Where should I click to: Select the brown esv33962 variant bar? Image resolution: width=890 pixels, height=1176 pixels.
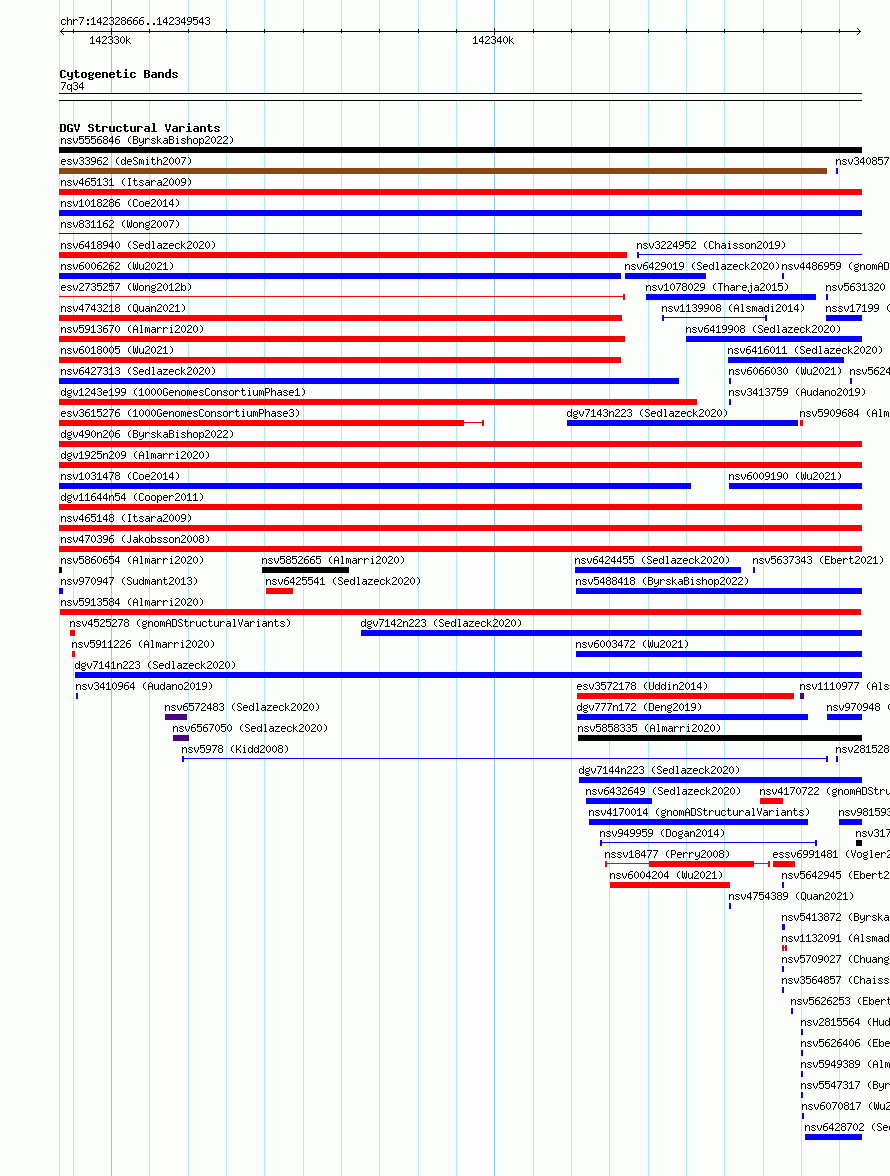tap(443, 171)
